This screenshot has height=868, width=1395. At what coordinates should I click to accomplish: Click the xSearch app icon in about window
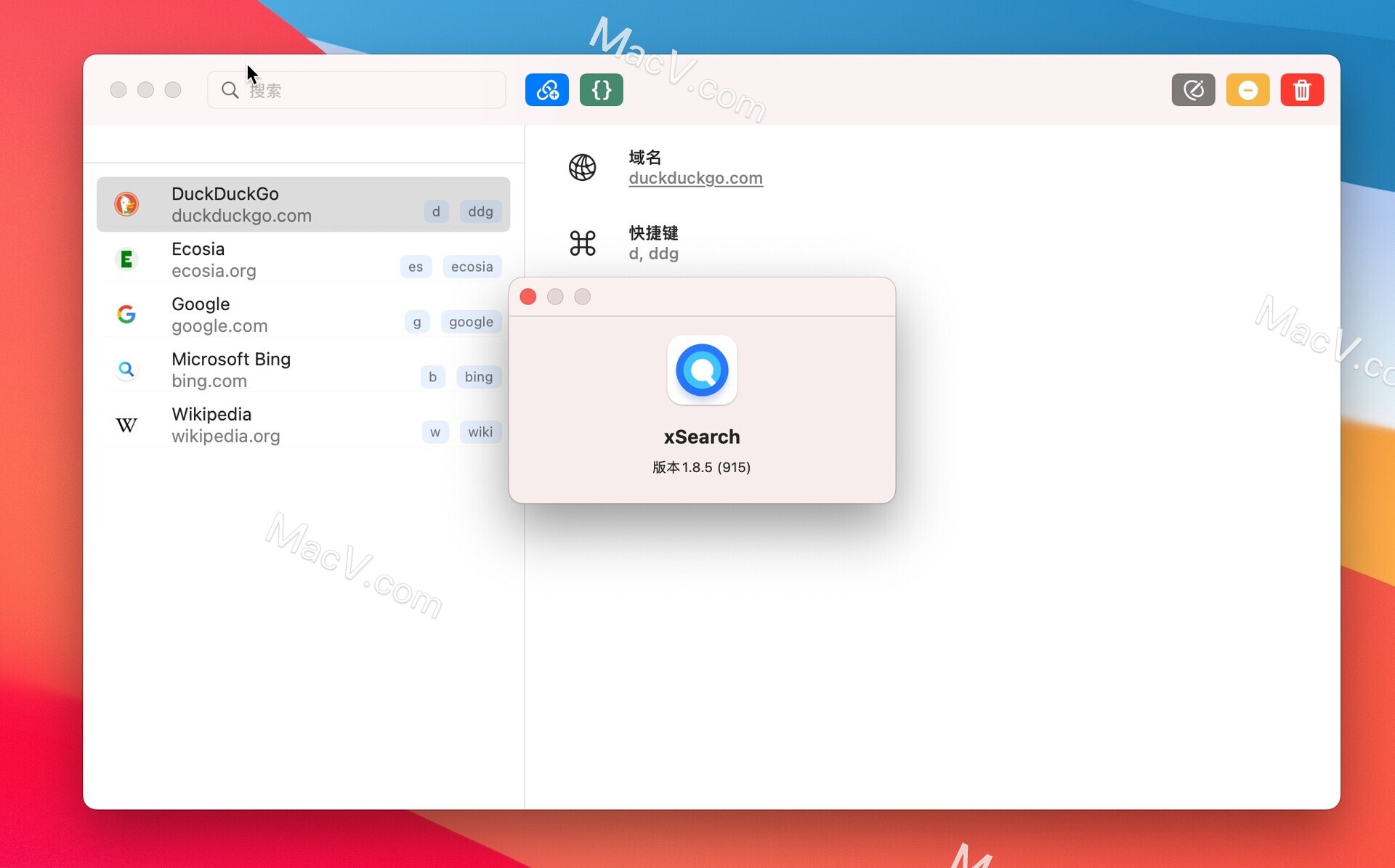702,370
